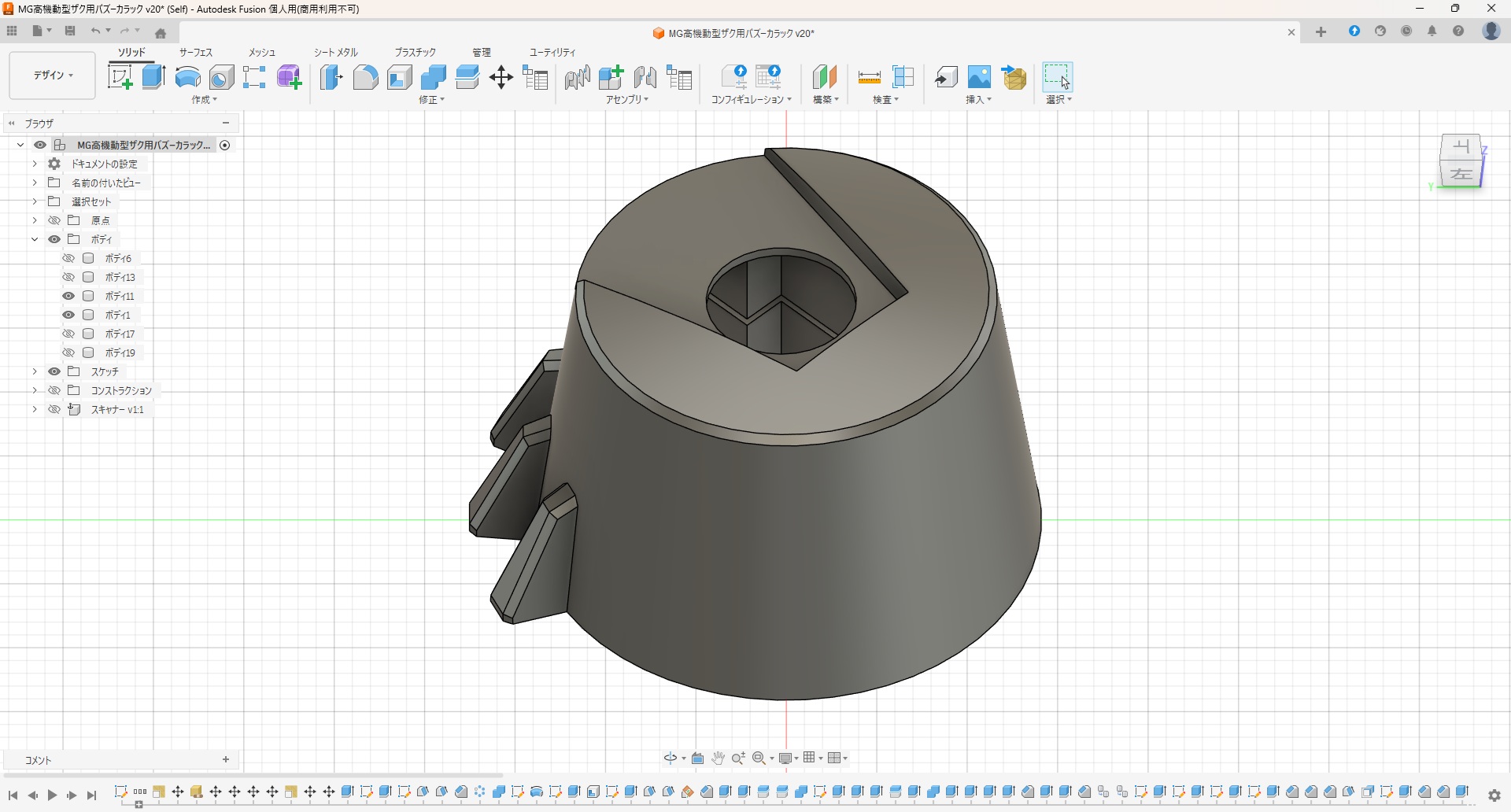The height and width of the screenshot is (812, 1511).
Task: Show hidden ボディ6 using its eye icon
Action: point(68,258)
